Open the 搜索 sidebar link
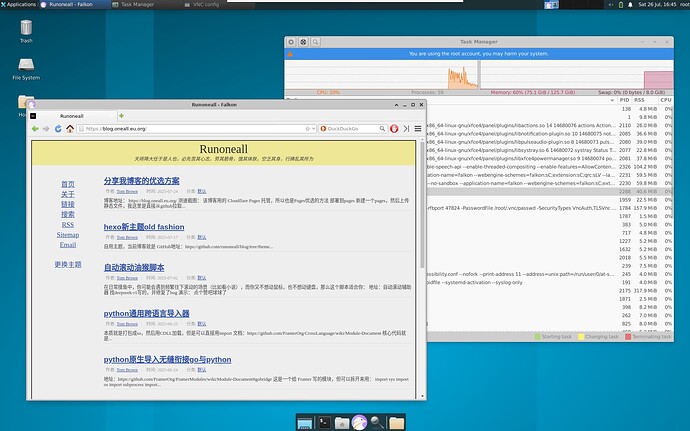This screenshot has height=431, width=690. pos(68,214)
